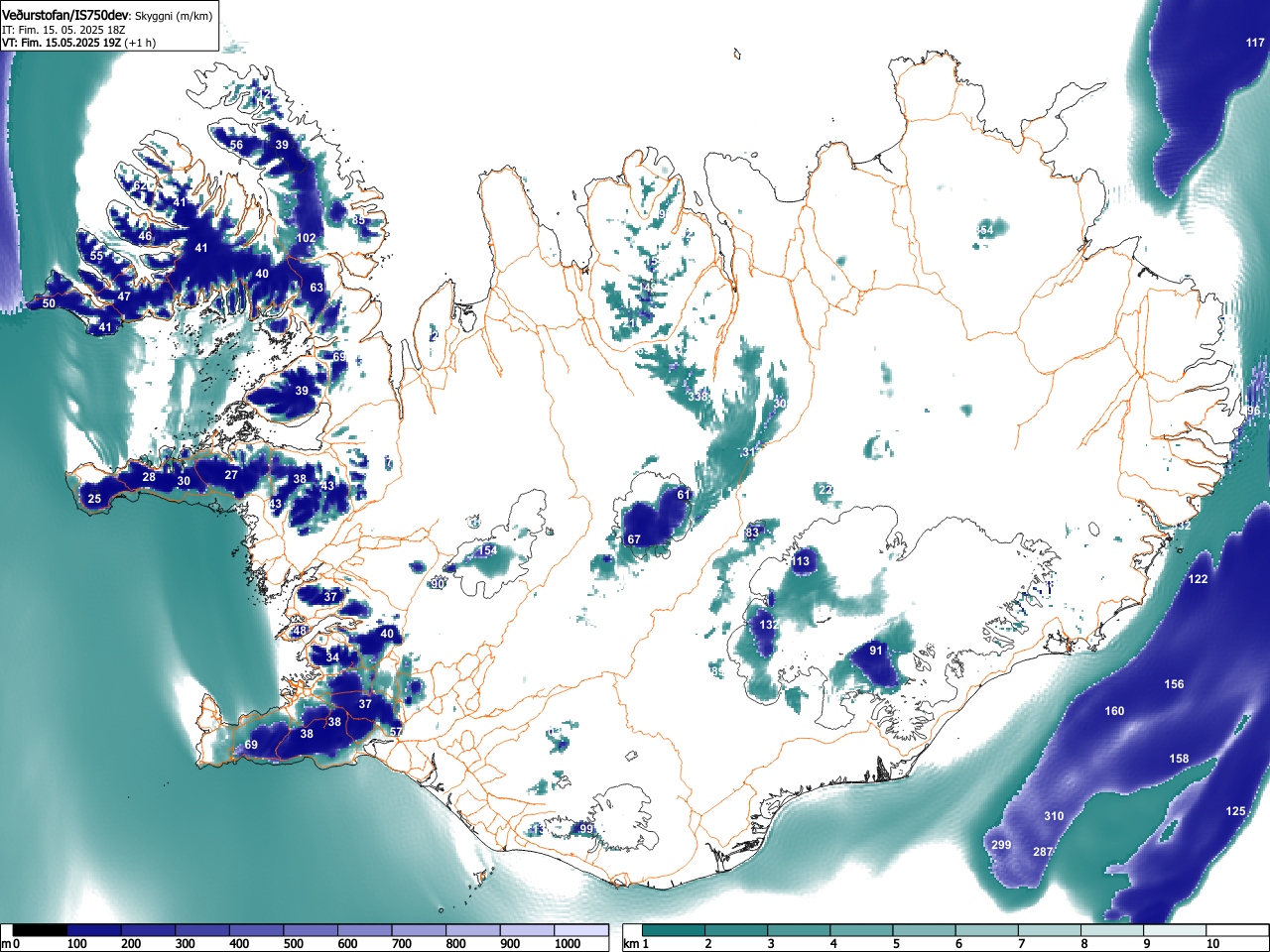Click the 83 visibility value label
This screenshot has height=952, width=1270.
pos(752,533)
